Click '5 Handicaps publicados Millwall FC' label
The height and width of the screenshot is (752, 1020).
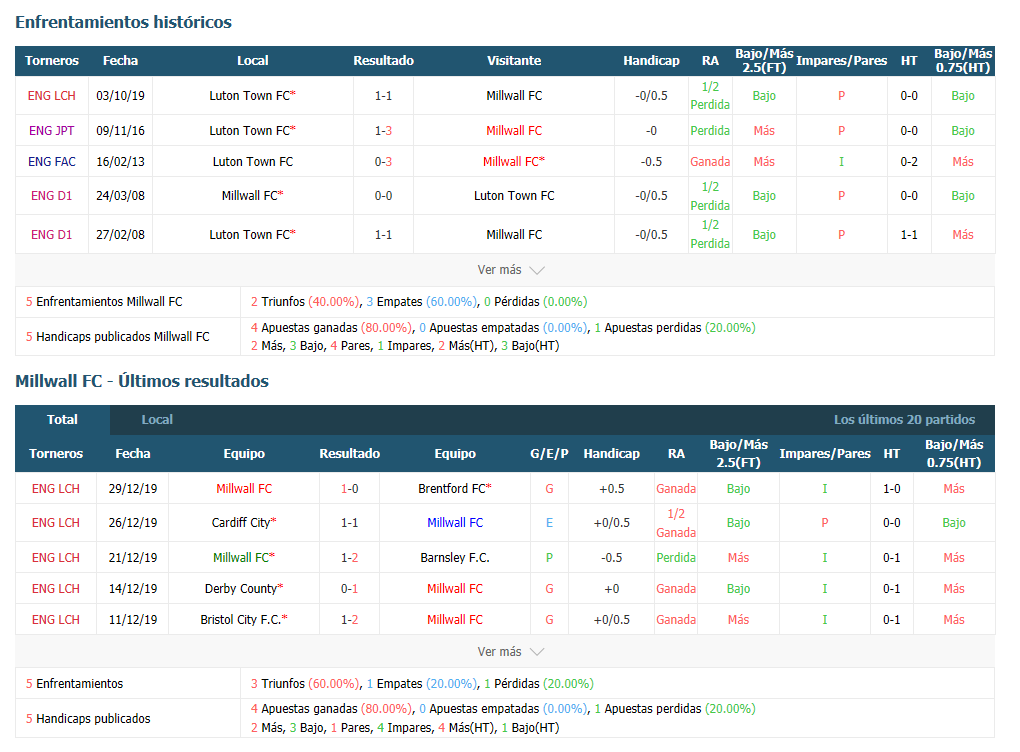coord(118,337)
